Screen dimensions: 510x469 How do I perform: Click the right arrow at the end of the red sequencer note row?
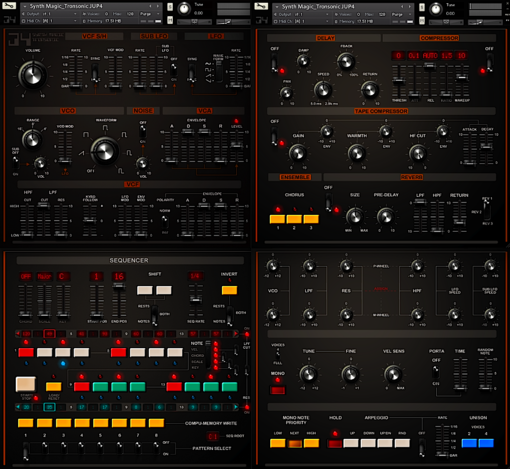click(x=236, y=334)
